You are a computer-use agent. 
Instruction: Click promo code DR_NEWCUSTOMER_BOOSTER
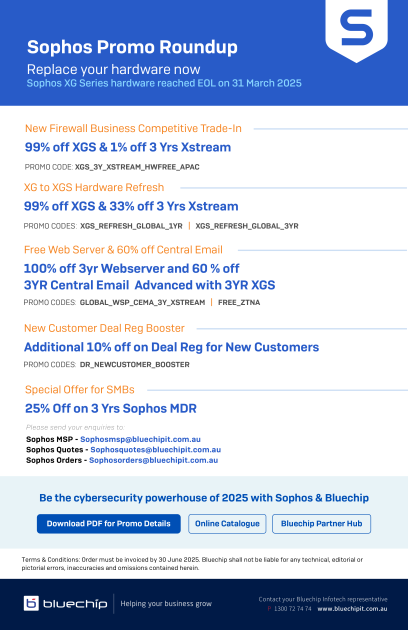click(x=135, y=364)
